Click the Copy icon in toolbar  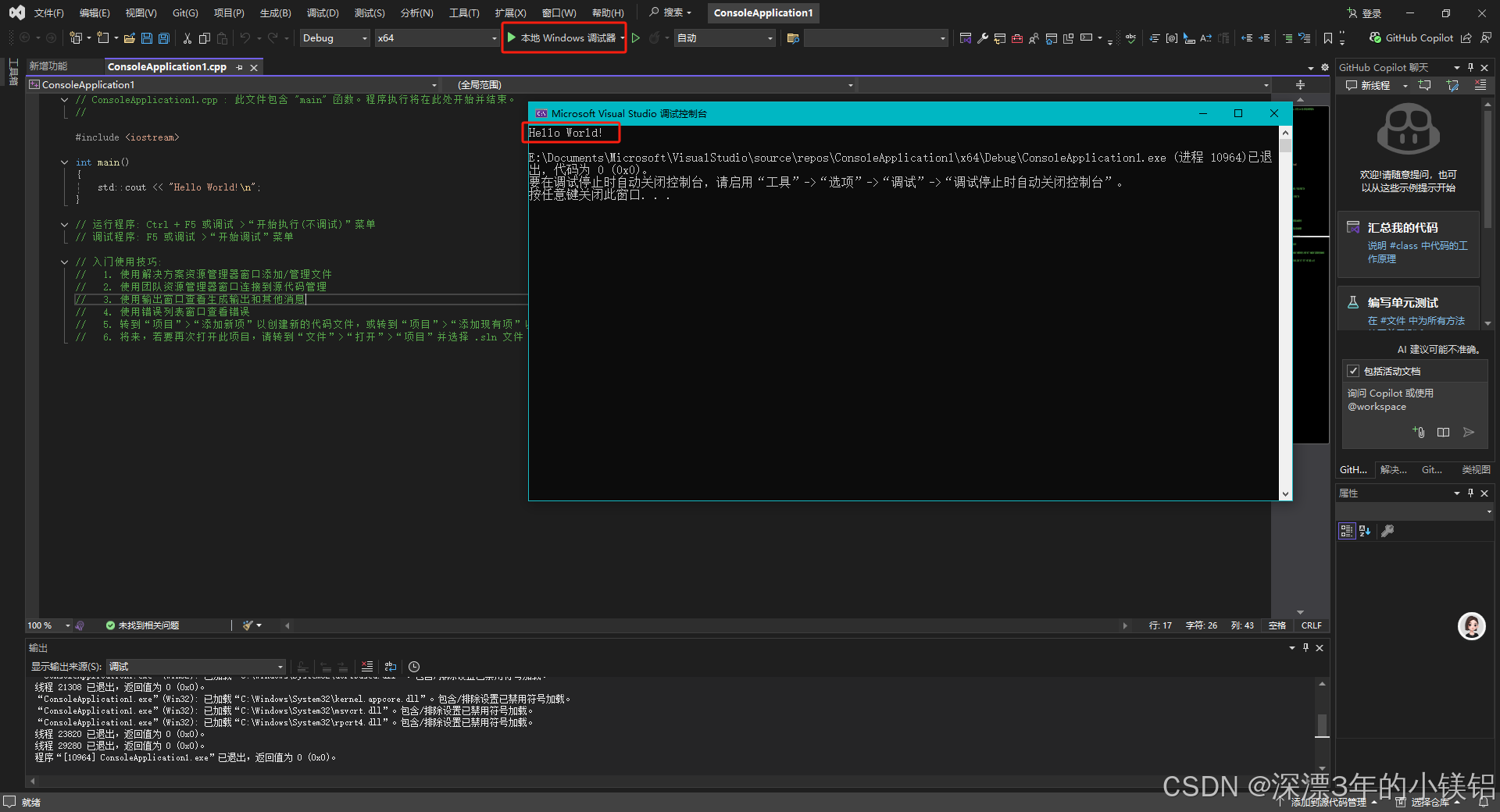tap(205, 37)
